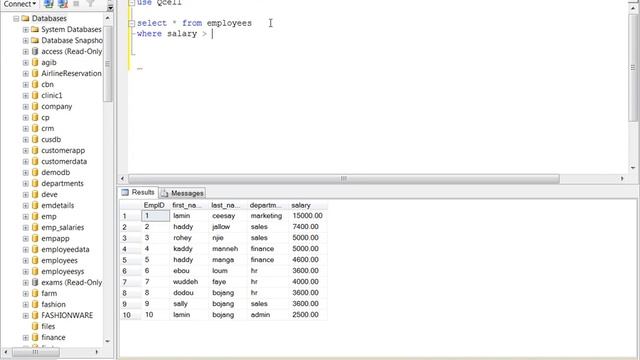Select row header number 10
The height and width of the screenshot is (360, 640).
131,315
